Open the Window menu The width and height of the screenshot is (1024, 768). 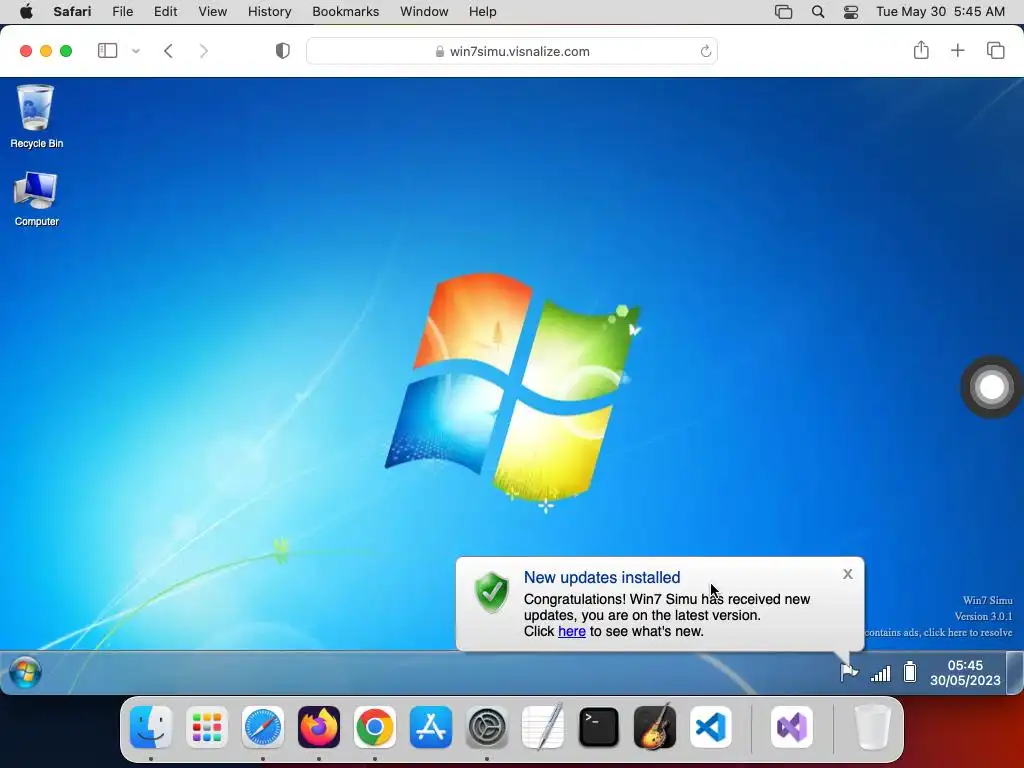(x=424, y=12)
